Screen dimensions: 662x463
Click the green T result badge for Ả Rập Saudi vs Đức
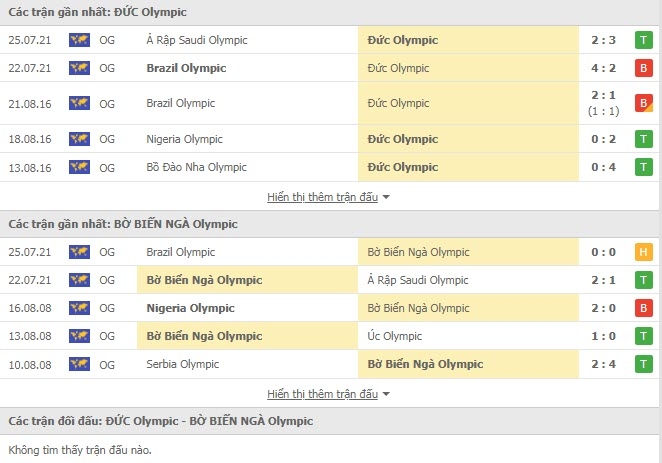(643, 40)
